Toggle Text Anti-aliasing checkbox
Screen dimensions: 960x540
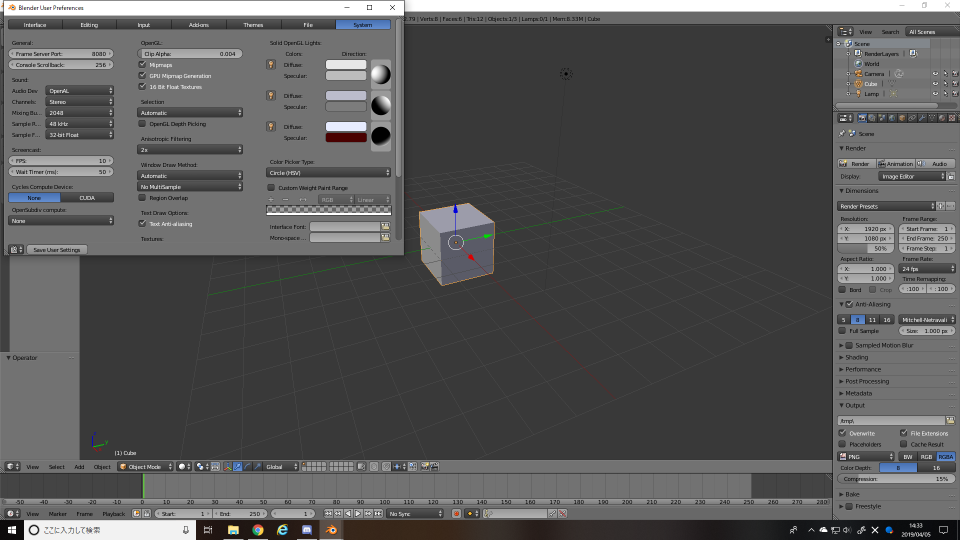143,223
